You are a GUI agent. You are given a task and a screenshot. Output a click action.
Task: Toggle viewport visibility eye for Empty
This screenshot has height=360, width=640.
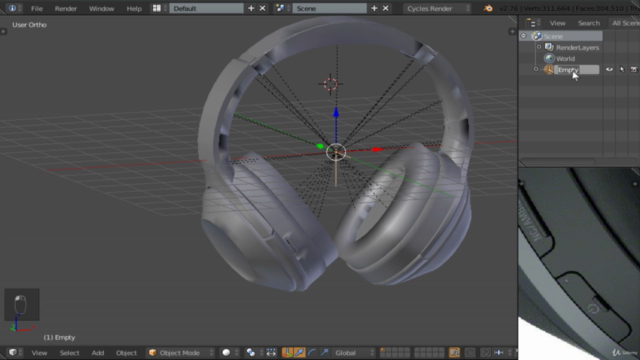(609, 69)
